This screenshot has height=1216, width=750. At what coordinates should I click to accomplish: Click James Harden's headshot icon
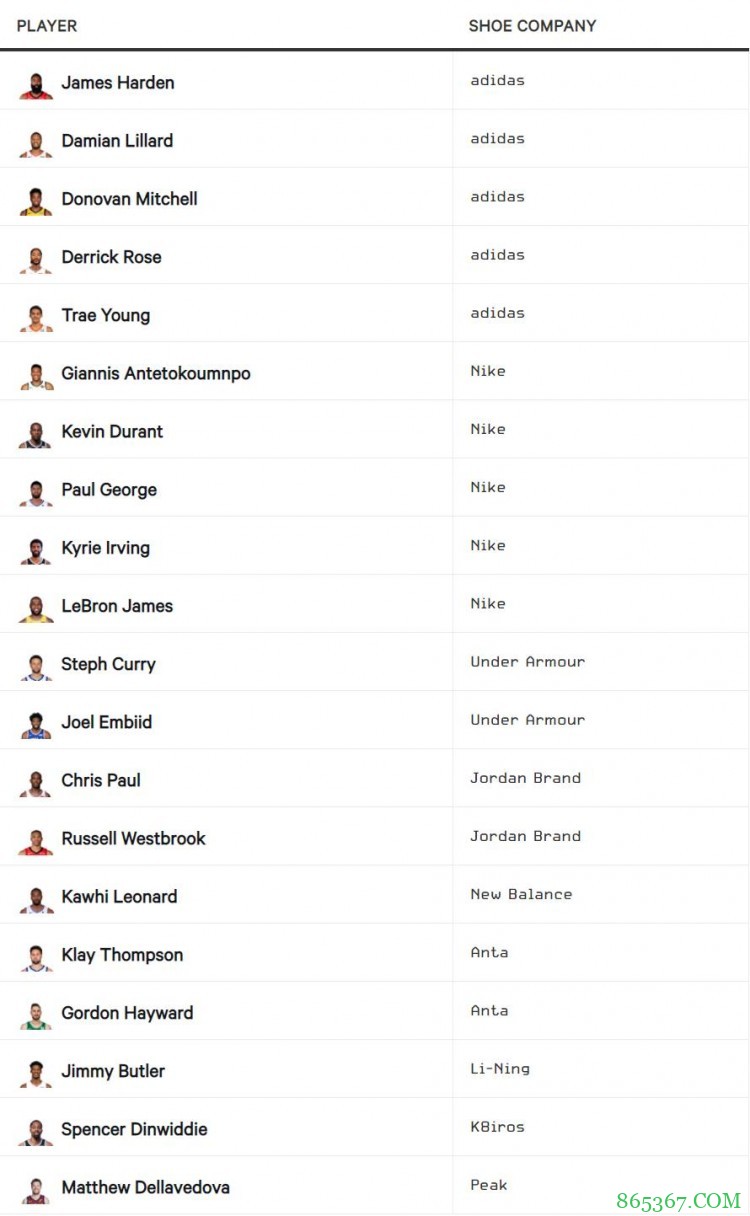[36, 84]
